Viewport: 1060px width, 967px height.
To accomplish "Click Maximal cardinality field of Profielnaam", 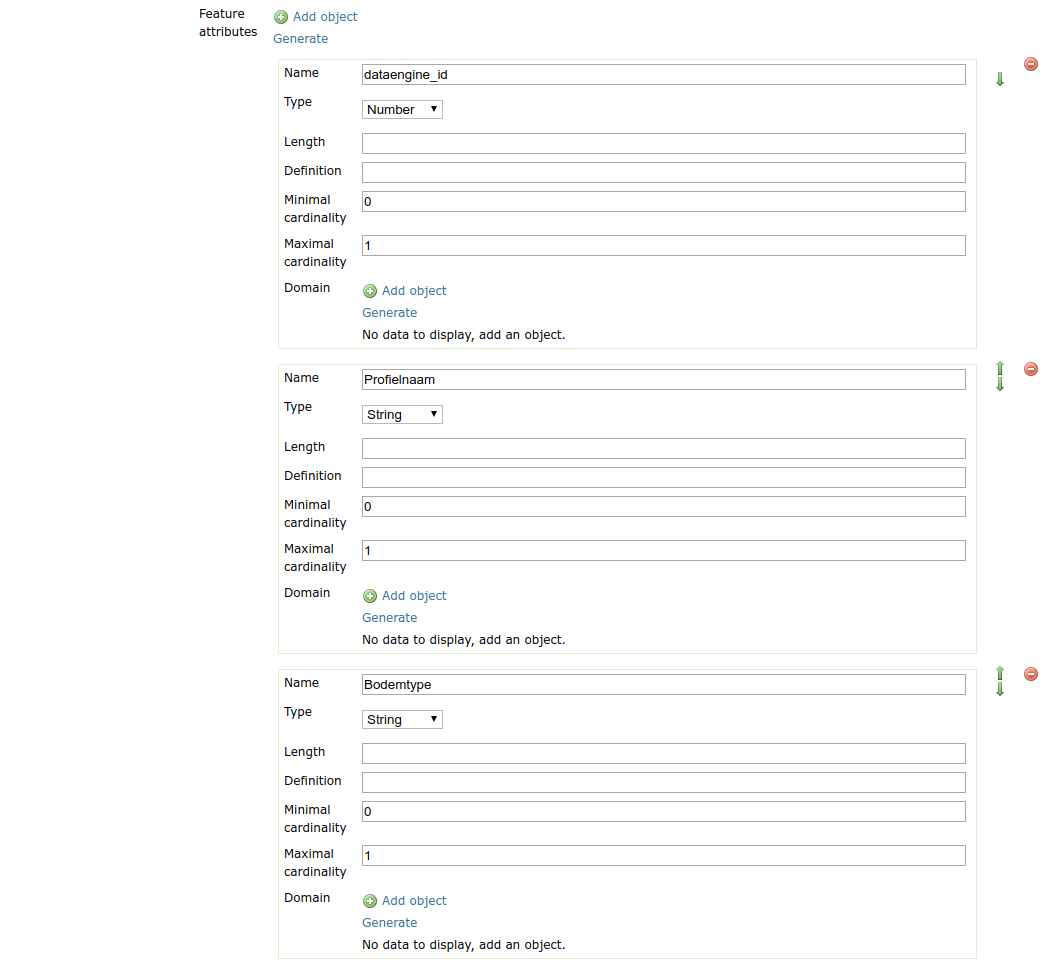I will tap(663, 551).
